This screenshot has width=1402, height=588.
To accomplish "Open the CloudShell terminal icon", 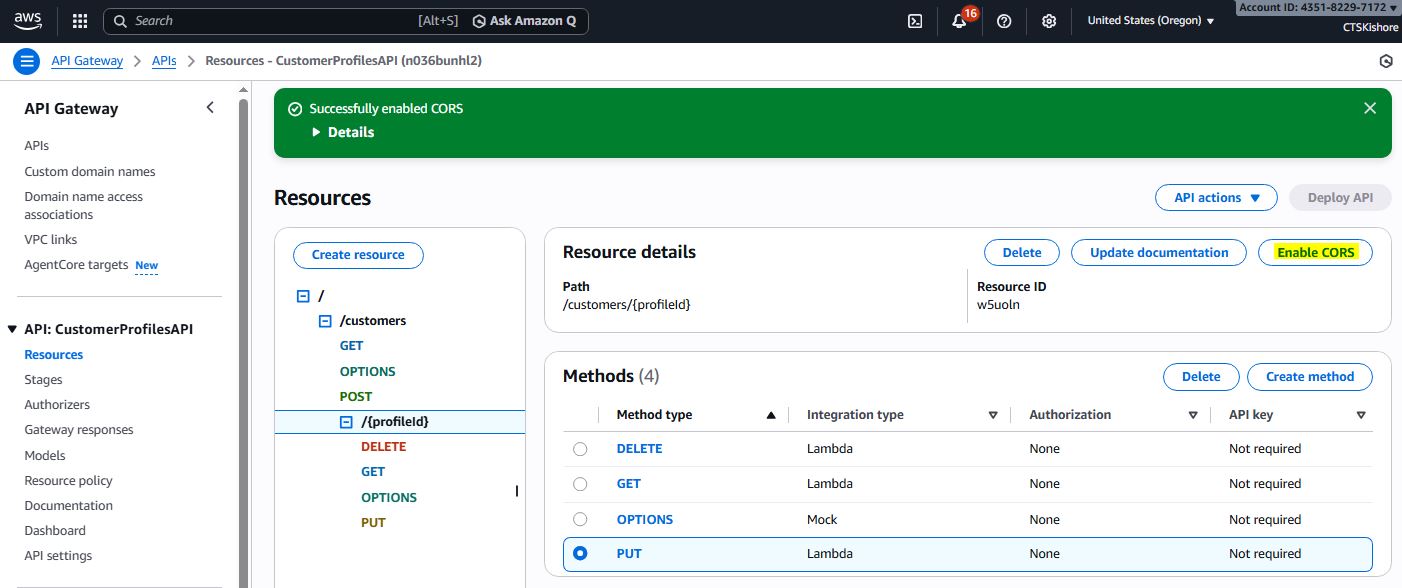I will [x=914, y=21].
